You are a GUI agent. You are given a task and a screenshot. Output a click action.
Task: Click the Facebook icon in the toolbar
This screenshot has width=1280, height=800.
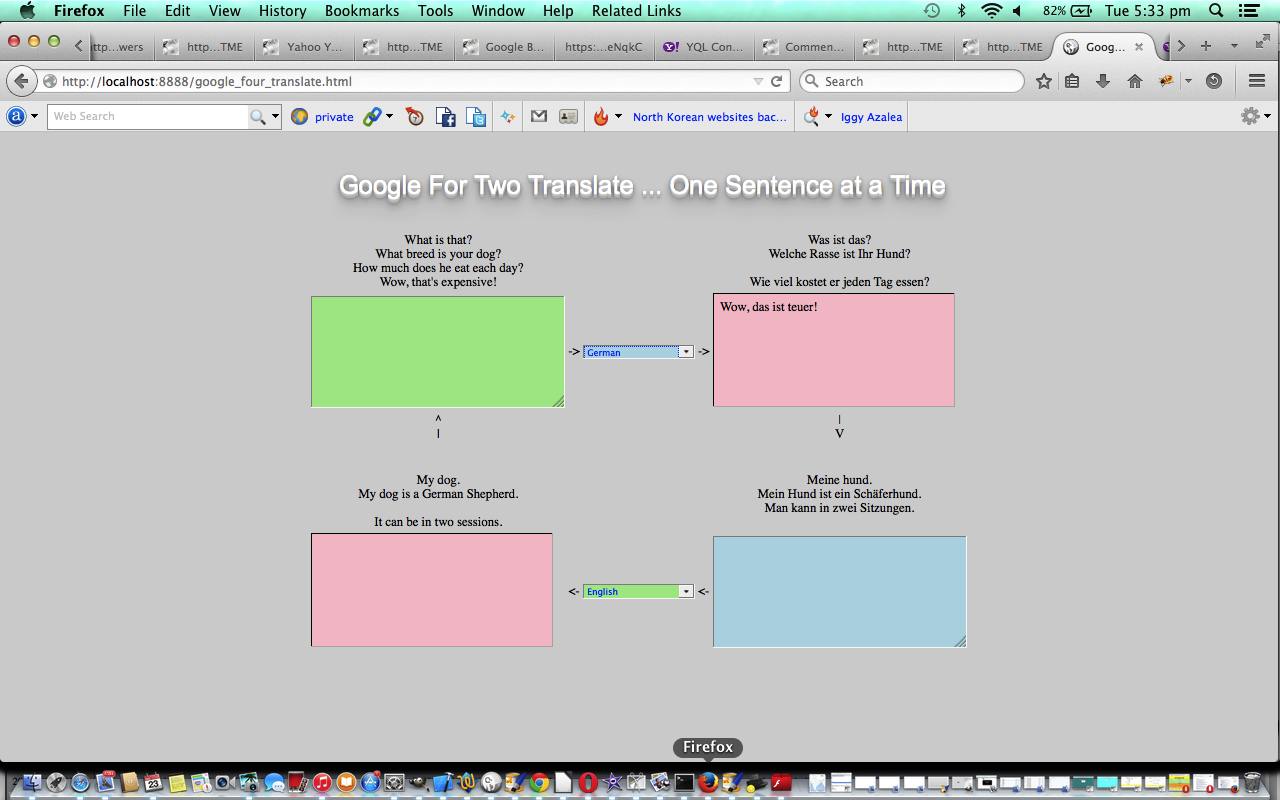tap(445, 117)
